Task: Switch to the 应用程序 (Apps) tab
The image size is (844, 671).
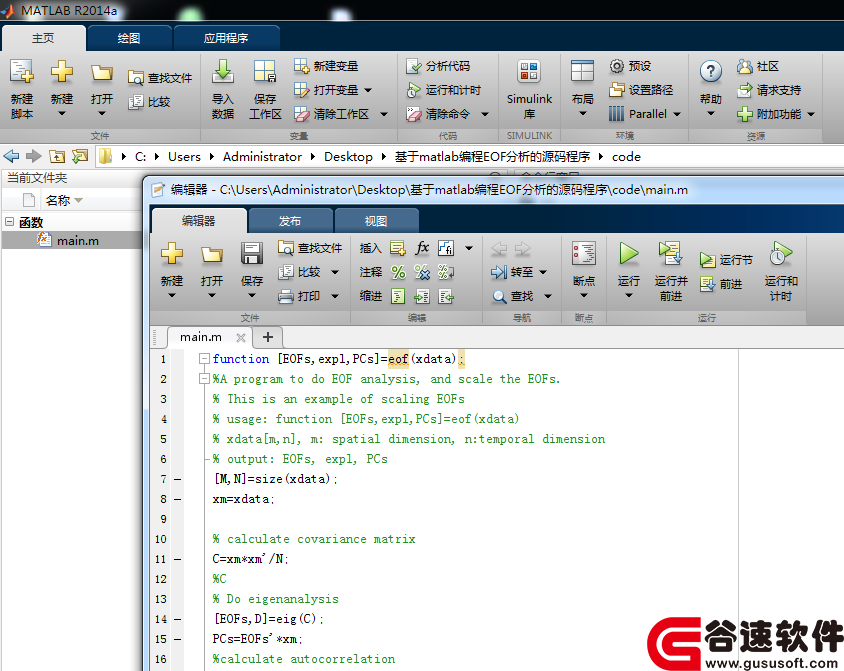Action: [x=226, y=38]
